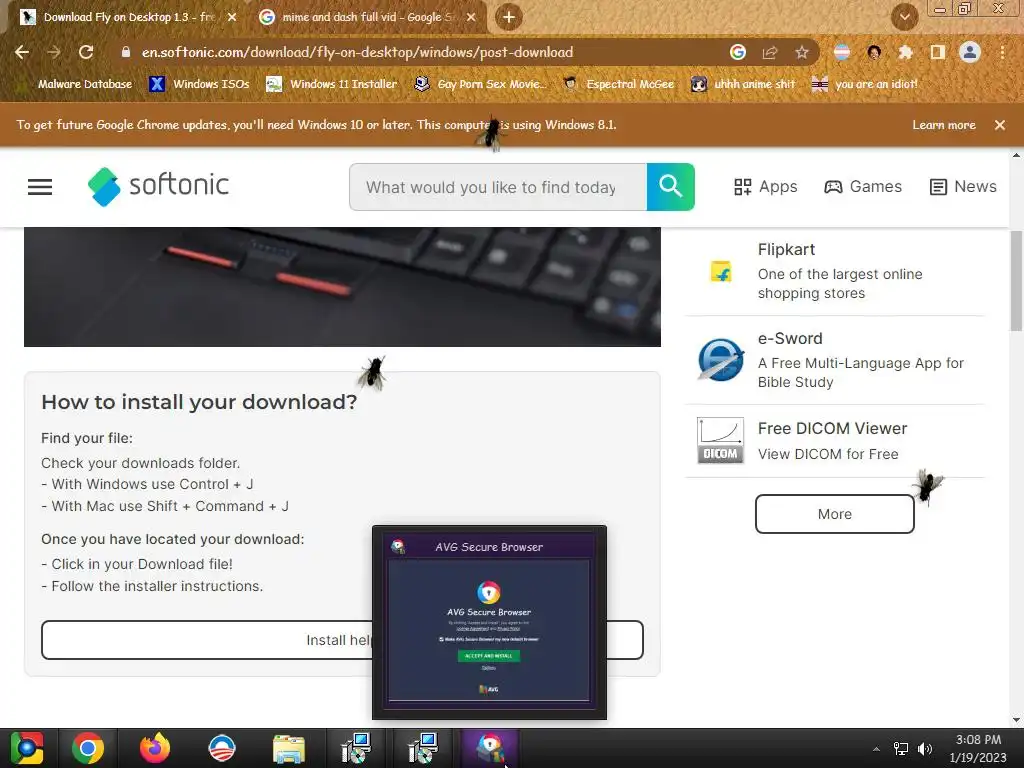Share this page icon in address bar
Screen dimensions: 1024x768
770,52
